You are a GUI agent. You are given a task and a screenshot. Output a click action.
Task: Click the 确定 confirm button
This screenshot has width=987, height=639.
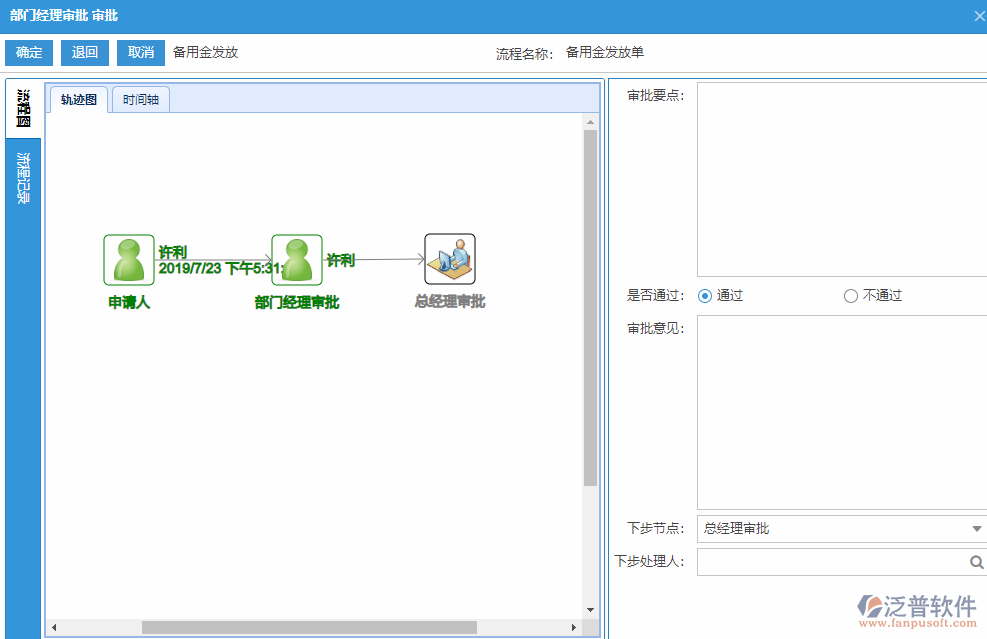point(28,52)
